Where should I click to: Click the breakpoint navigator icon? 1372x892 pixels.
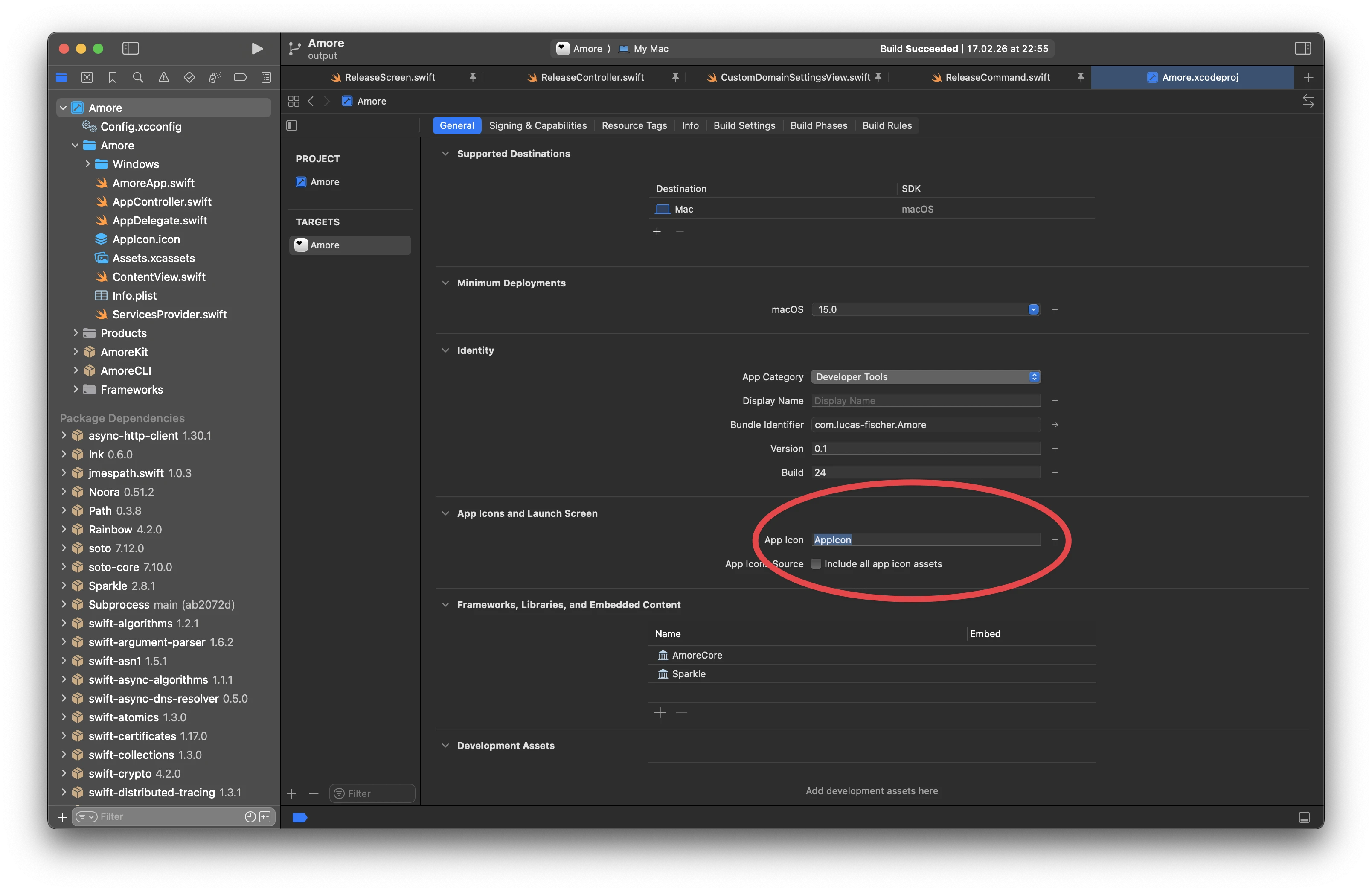point(240,77)
